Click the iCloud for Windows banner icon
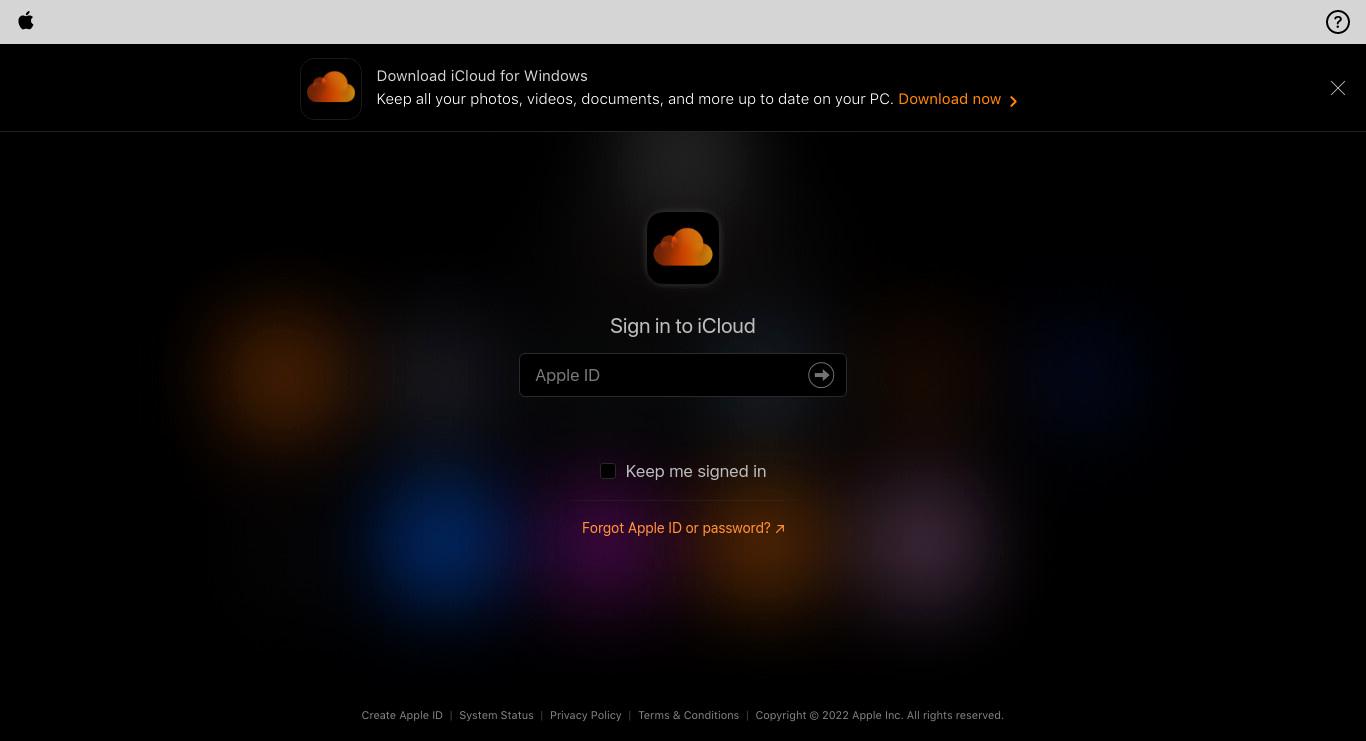This screenshot has height=741, width=1366. coord(331,88)
